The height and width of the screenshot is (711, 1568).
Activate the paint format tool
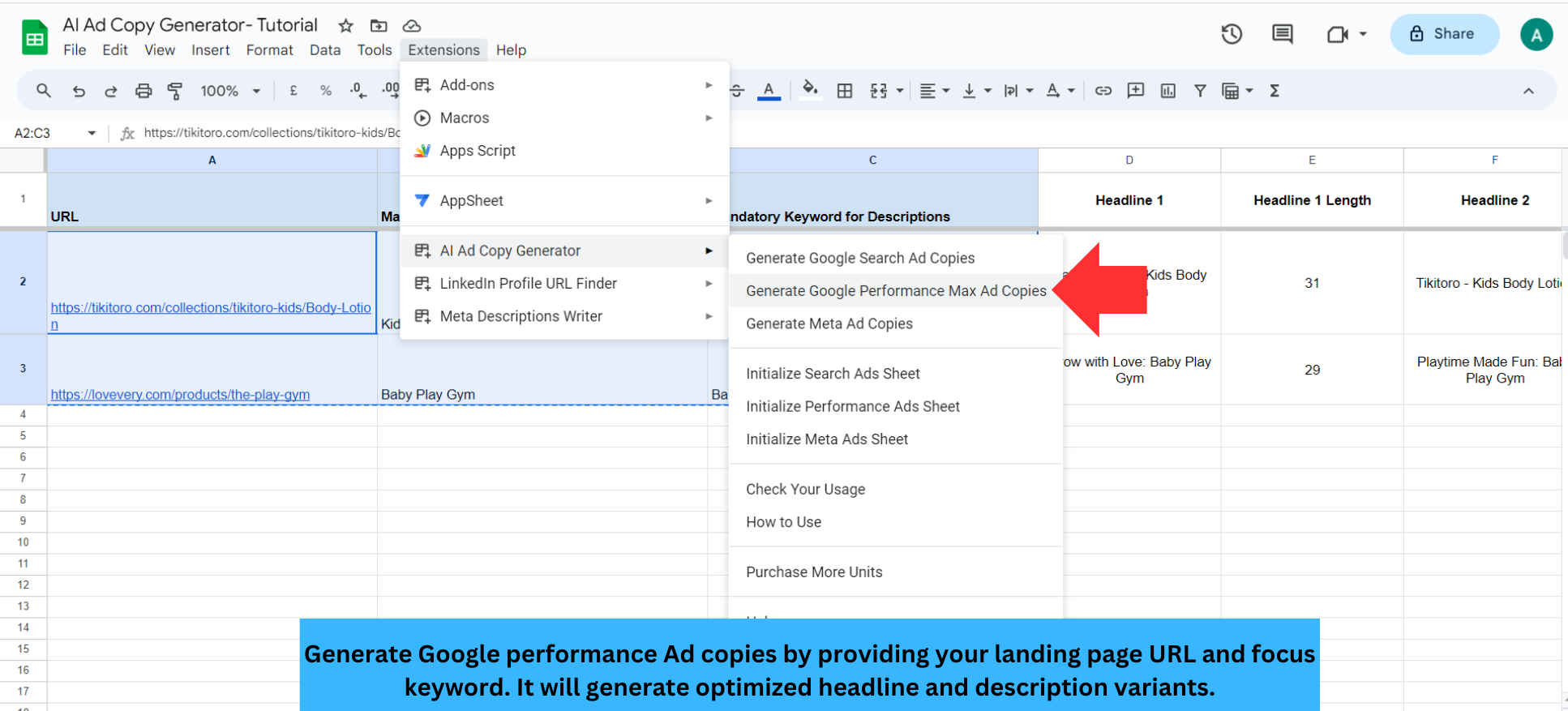pos(174,91)
